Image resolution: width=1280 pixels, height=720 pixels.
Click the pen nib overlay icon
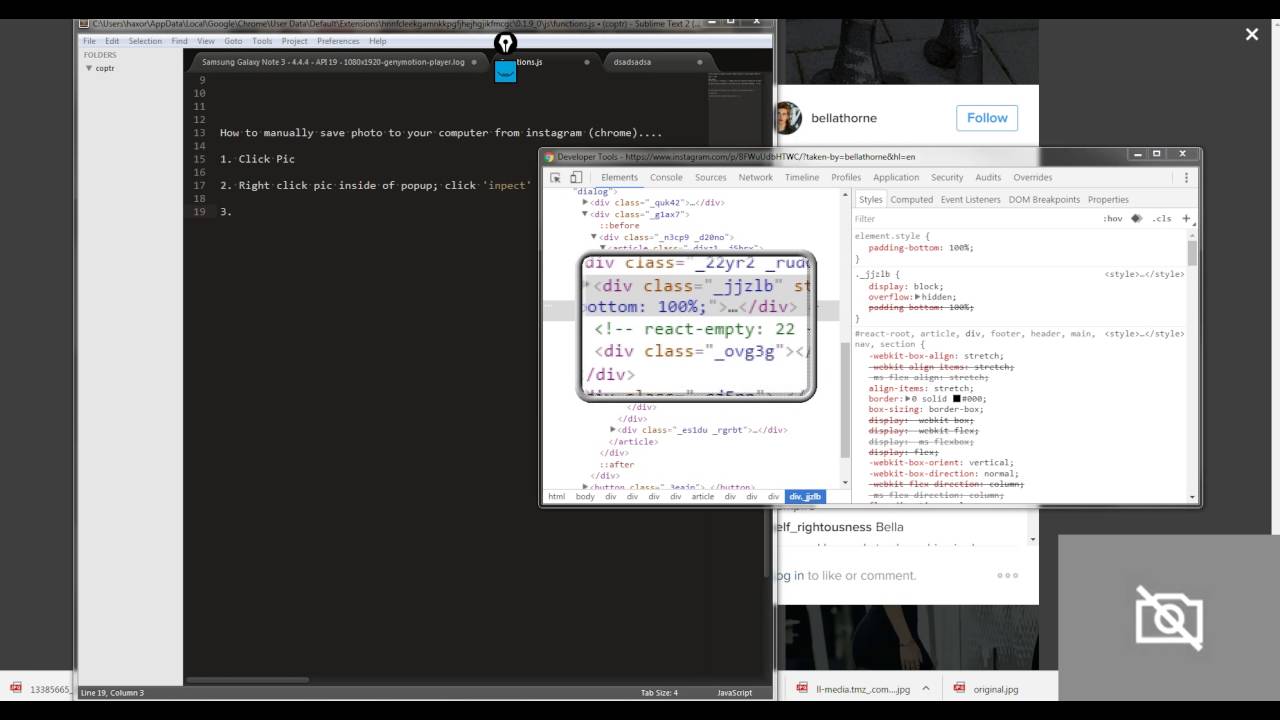pos(506,43)
